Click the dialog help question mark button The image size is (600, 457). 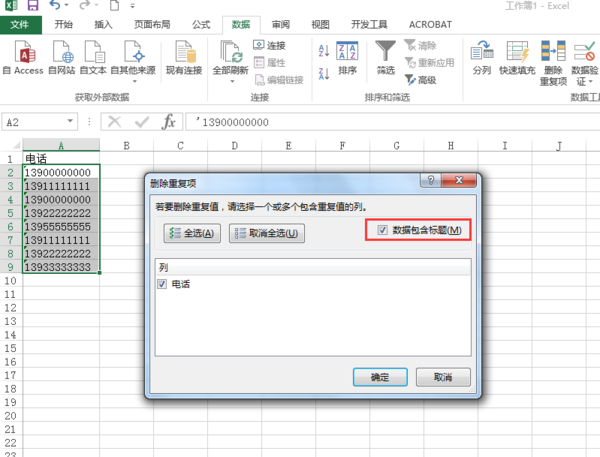pyautogui.click(x=430, y=180)
